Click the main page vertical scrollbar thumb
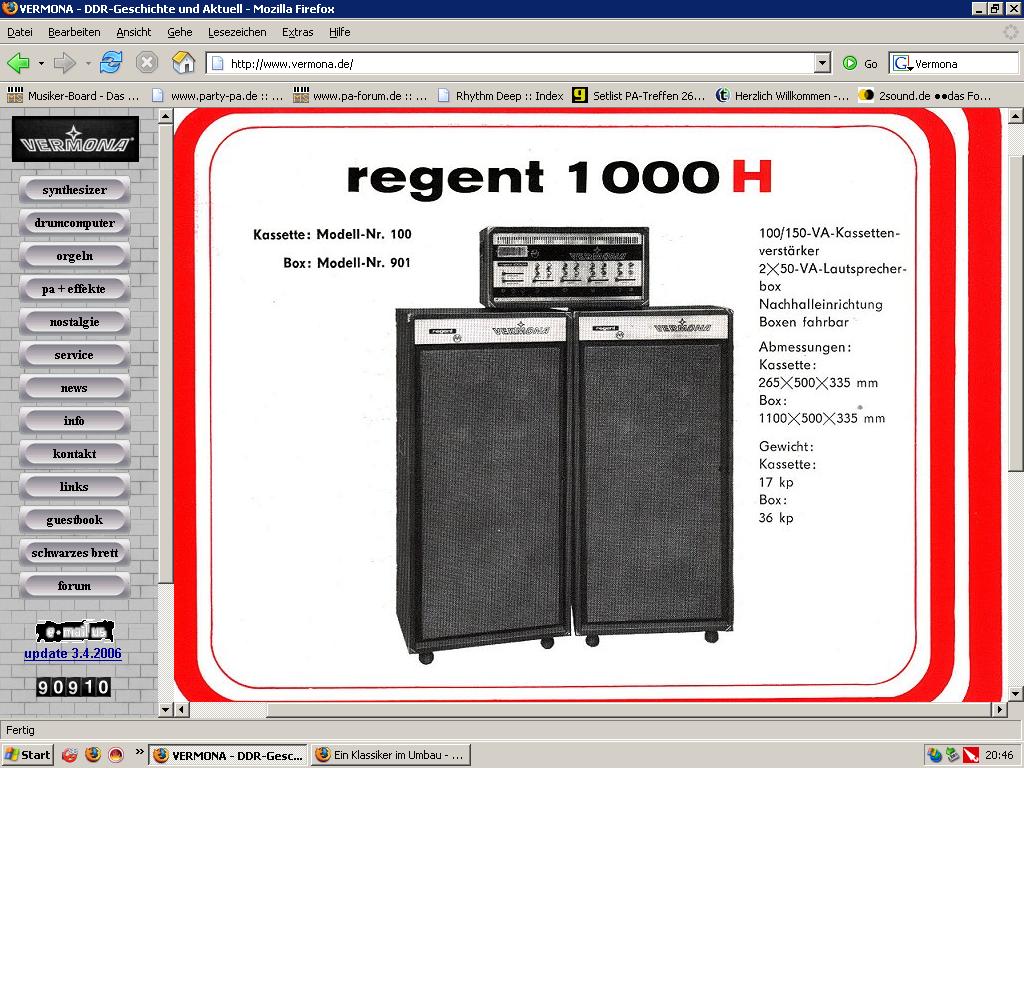 [1015, 314]
